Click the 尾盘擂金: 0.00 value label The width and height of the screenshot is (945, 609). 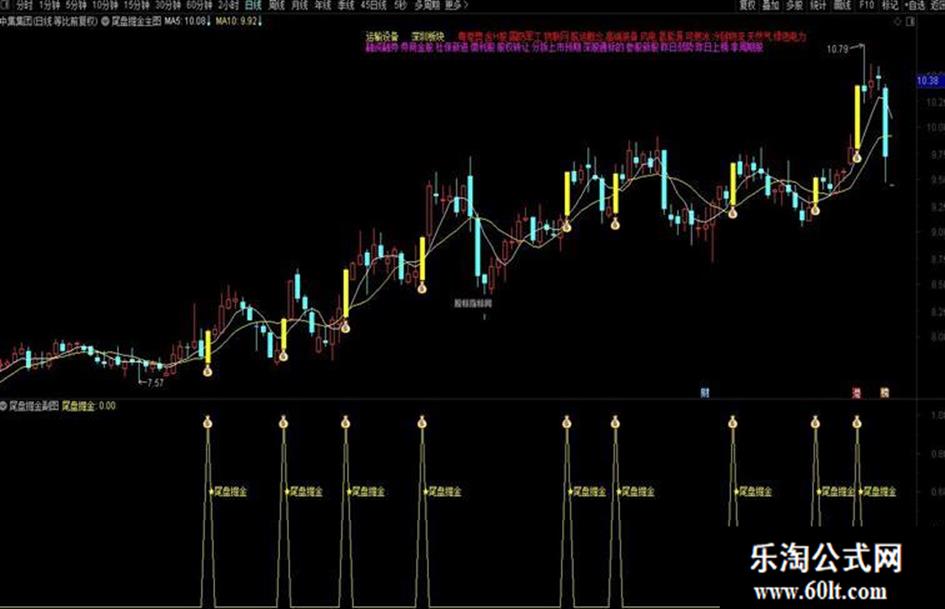pos(89,406)
